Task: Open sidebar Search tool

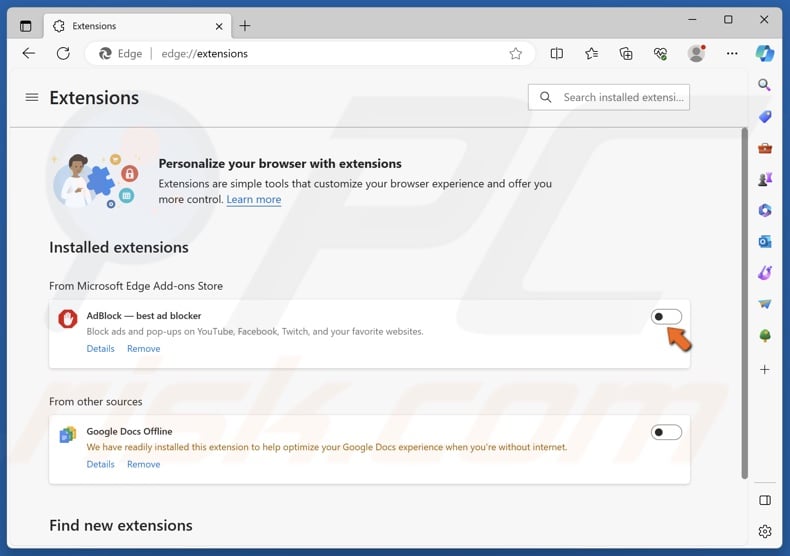Action: (764, 85)
